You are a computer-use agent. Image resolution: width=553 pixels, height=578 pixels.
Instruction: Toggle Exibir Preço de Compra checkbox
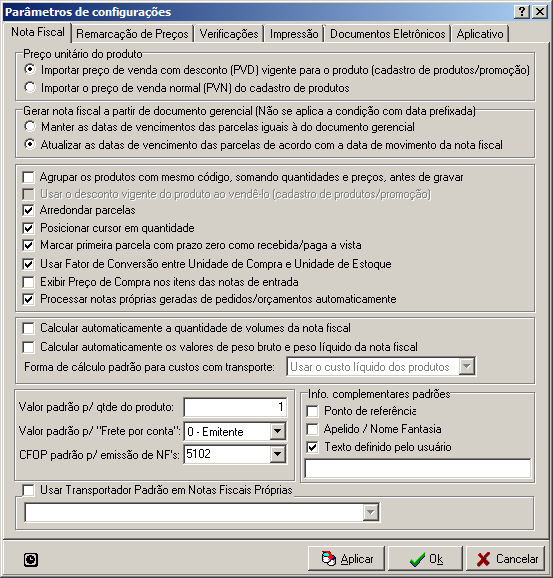28,282
